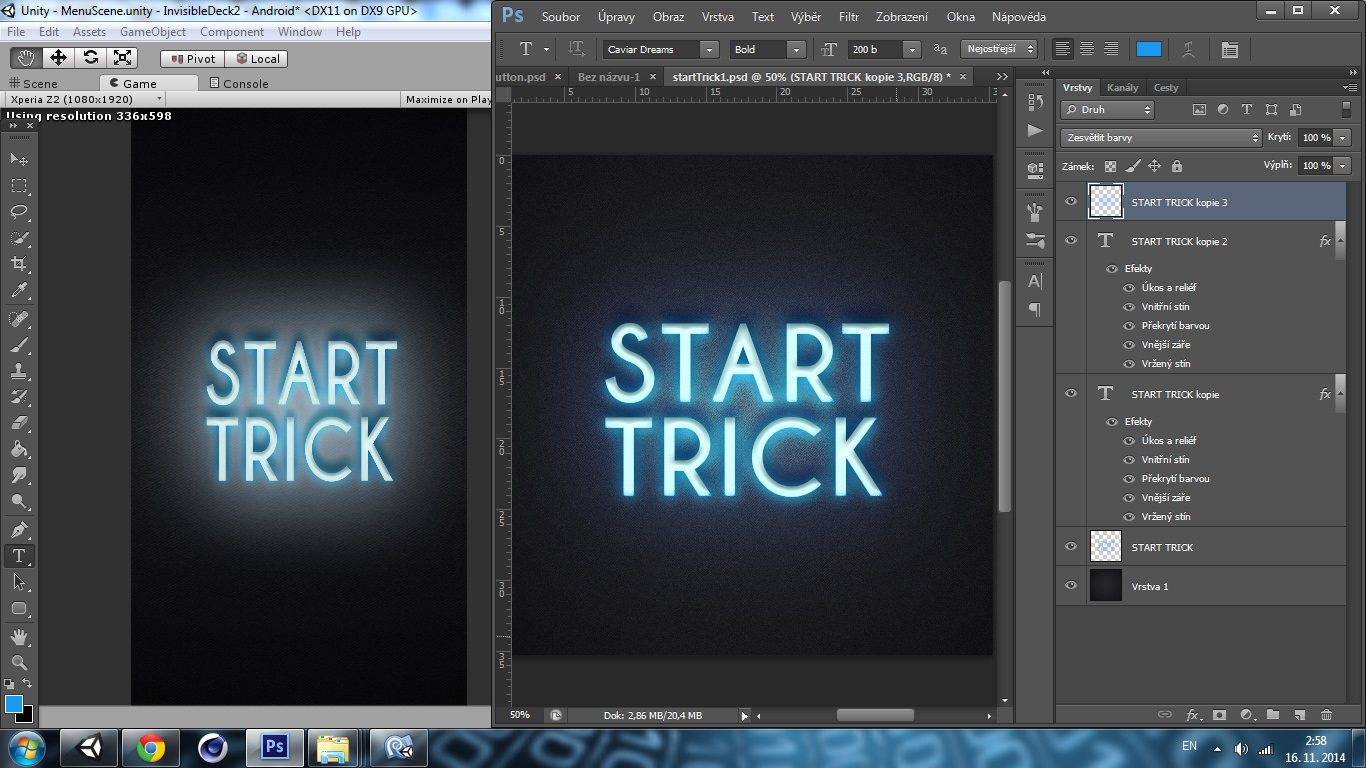Select the Move tool in Photoshop toolbox

(x=19, y=159)
